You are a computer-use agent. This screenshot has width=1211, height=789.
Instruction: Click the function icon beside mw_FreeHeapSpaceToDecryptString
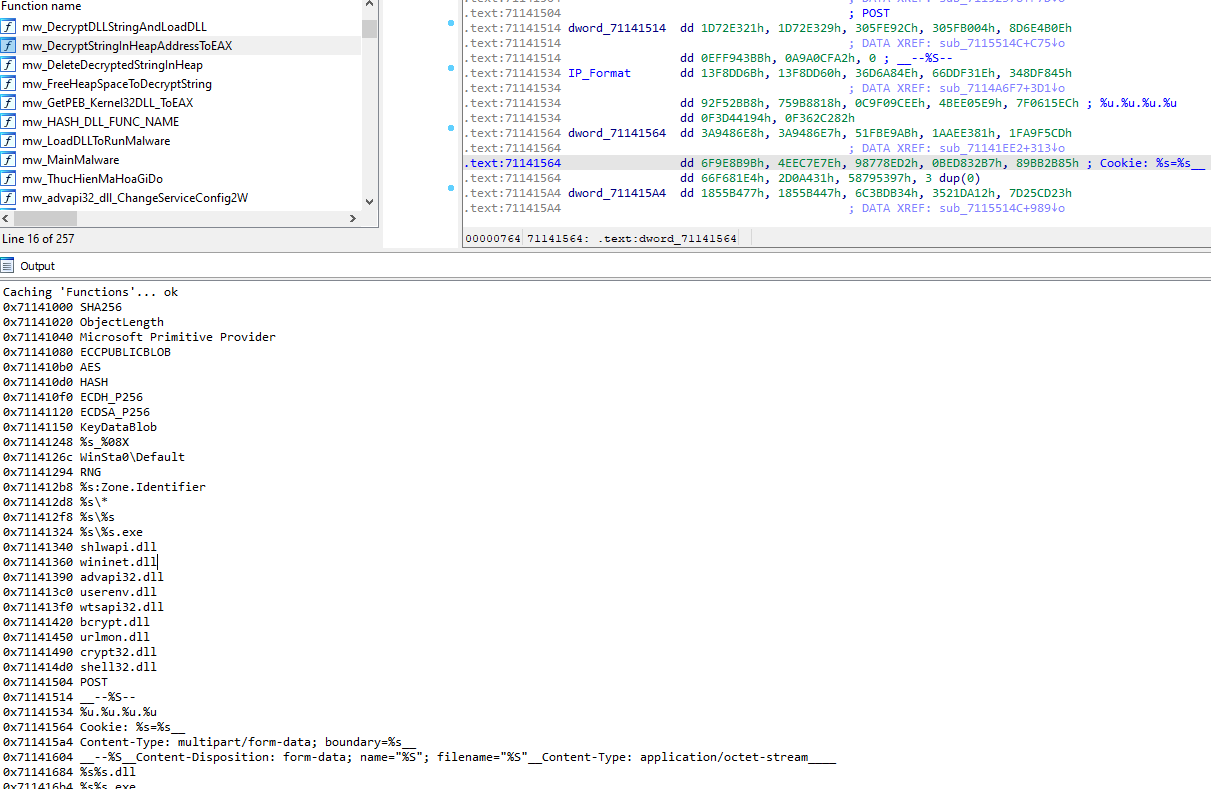(9, 84)
